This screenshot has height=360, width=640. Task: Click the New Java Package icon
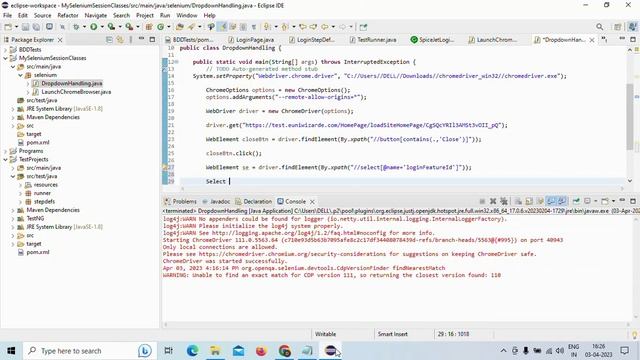point(149,27)
